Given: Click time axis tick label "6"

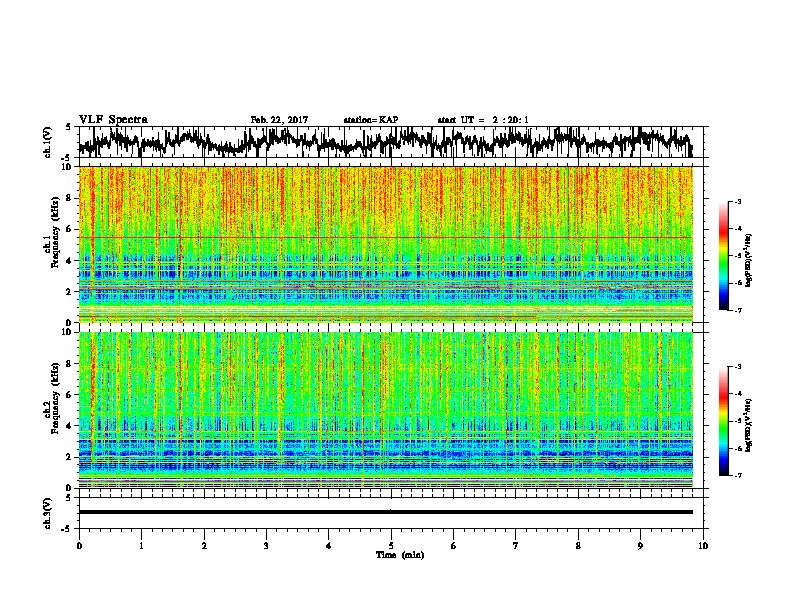Looking at the screenshot, I should (x=454, y=546).
